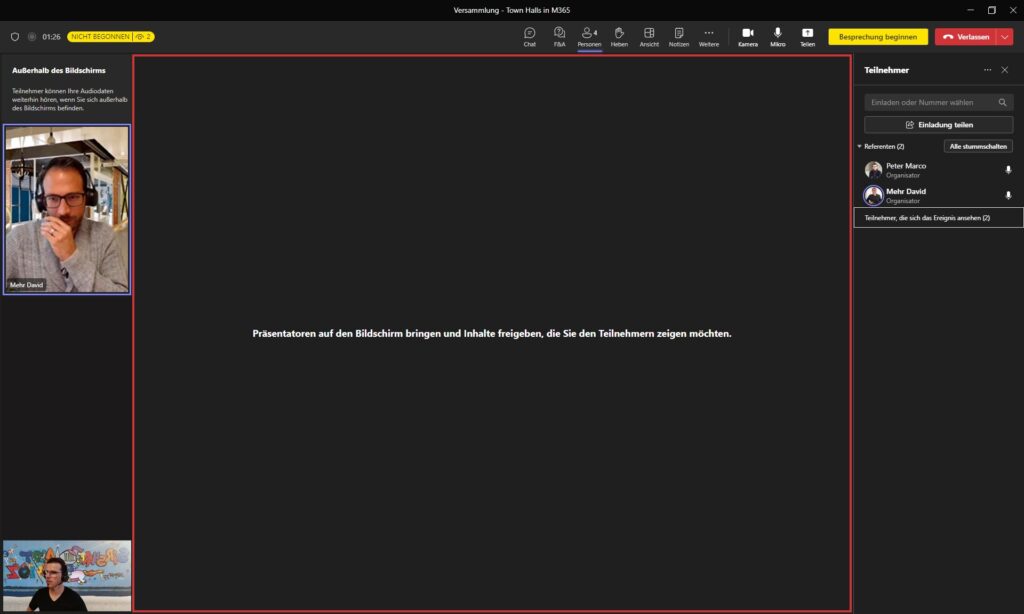Click the meeting timer 01:26
This screenshot has width=1024, height=614.
[52, 37]
